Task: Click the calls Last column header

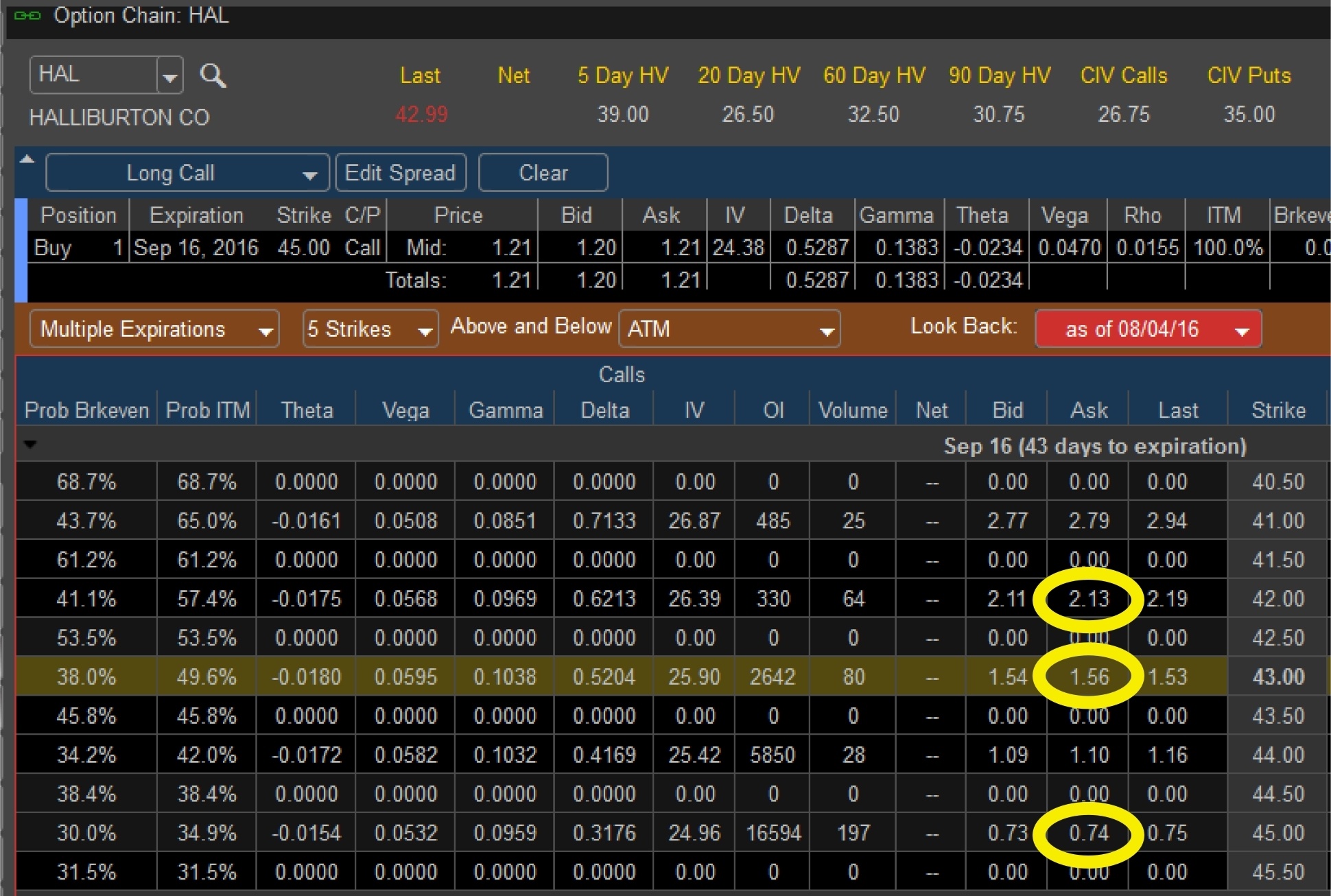Action: 1178,410
